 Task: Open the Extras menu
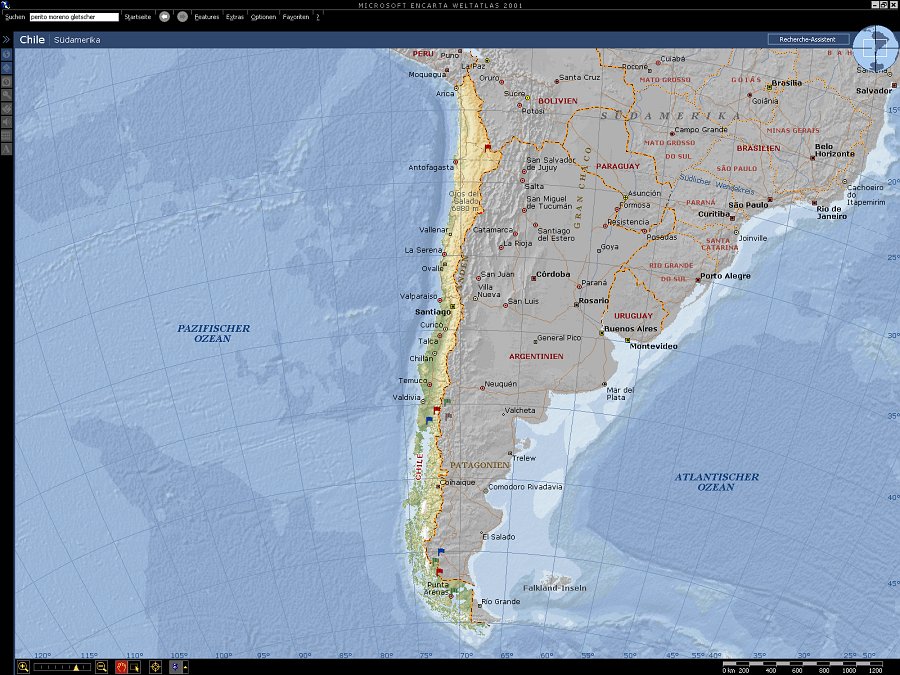coord(235,17)
